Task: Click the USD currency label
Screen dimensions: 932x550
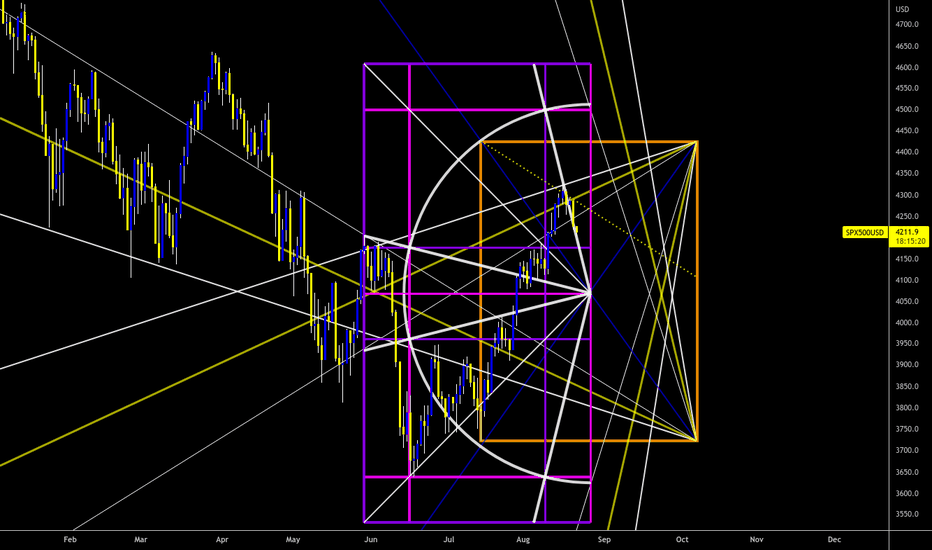Action: [x=902, y=9]
